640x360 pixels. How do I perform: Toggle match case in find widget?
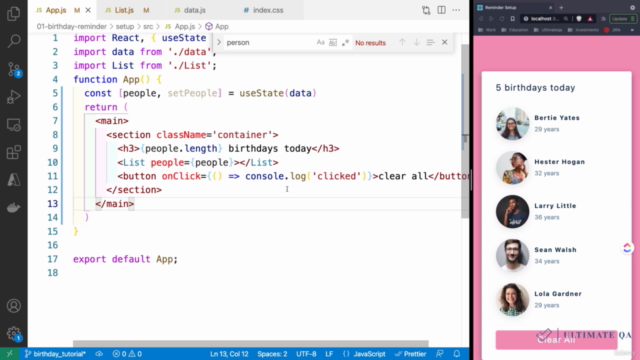pos(320,42)
